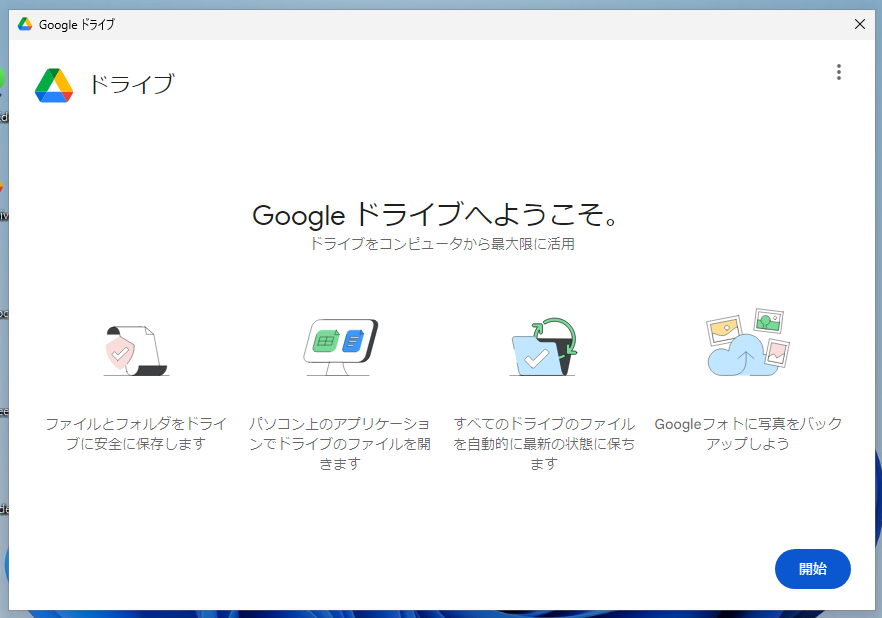Image resolution: width=882 pixels, height=618 pixels.
Task: Click the shield document secure storage icon
Action: pos(136,350)
